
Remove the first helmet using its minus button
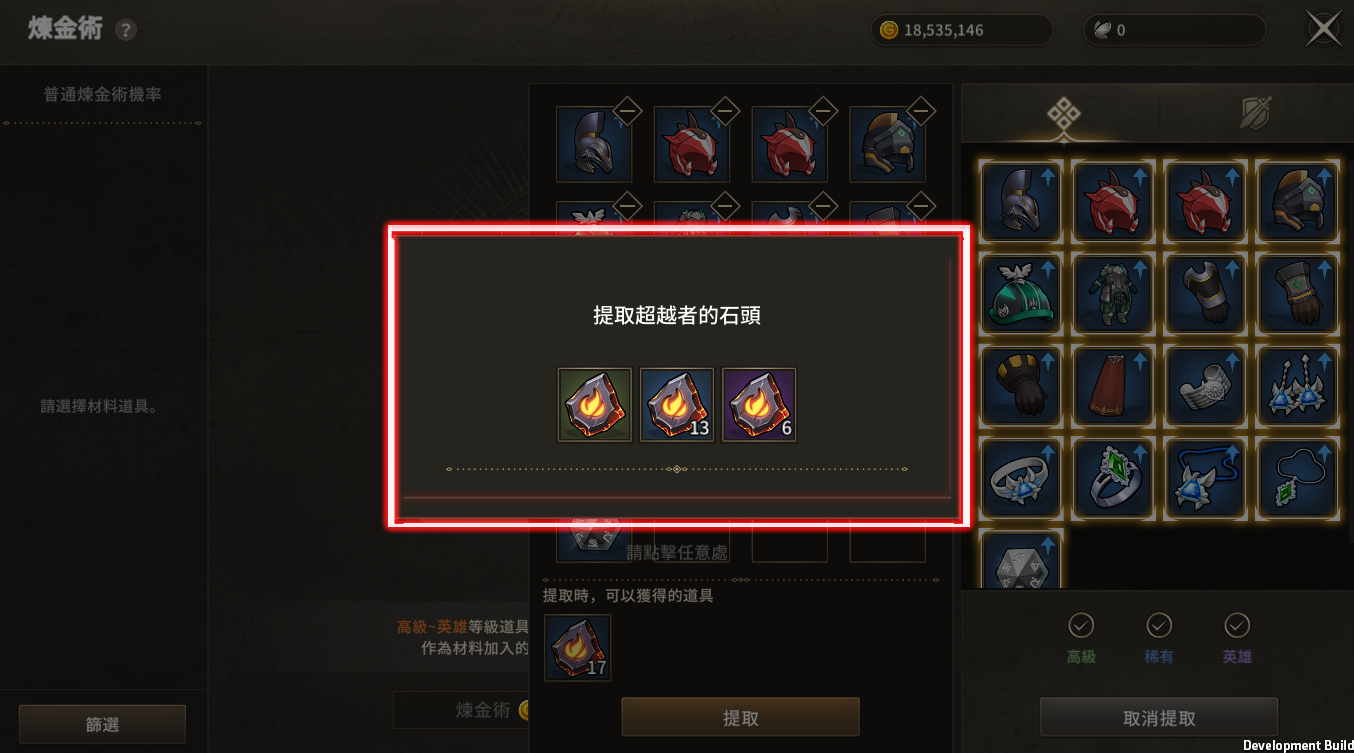[x=627, y=109]
